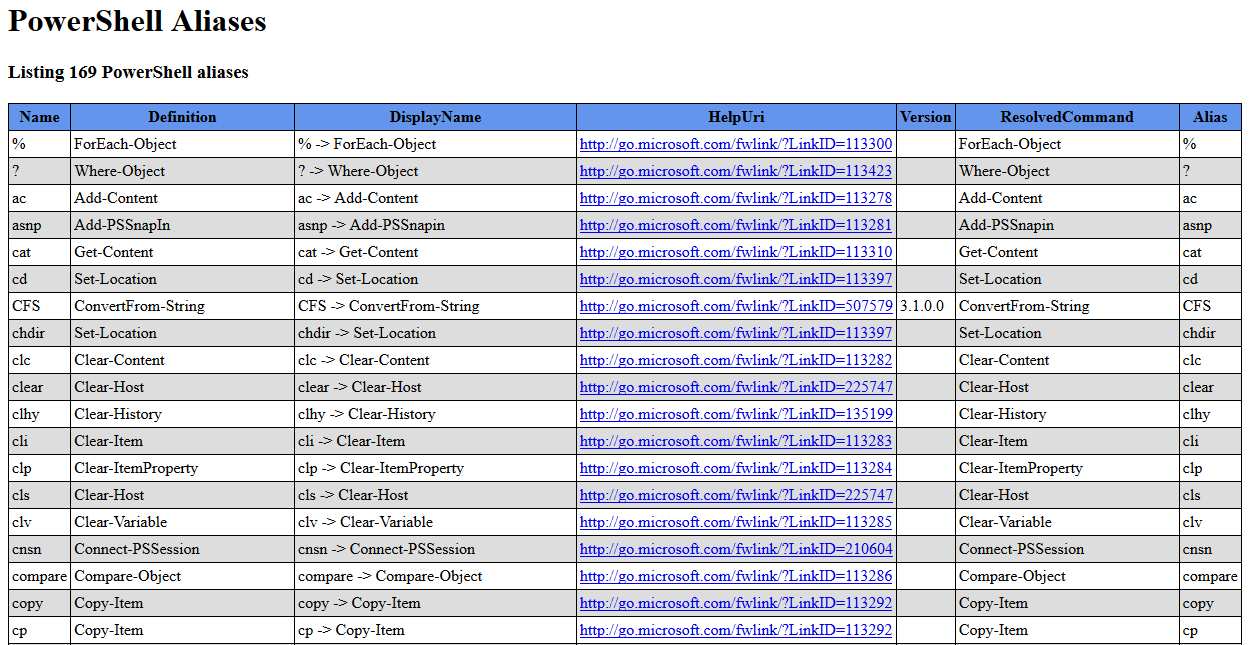Select the 'cd -> Set-Location' cell
This screenshot has height=645, width=1251.
click(x=435, y=279)
